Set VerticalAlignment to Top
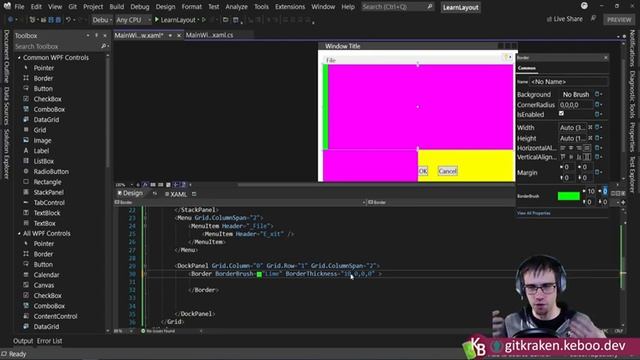 coord(563,157)
